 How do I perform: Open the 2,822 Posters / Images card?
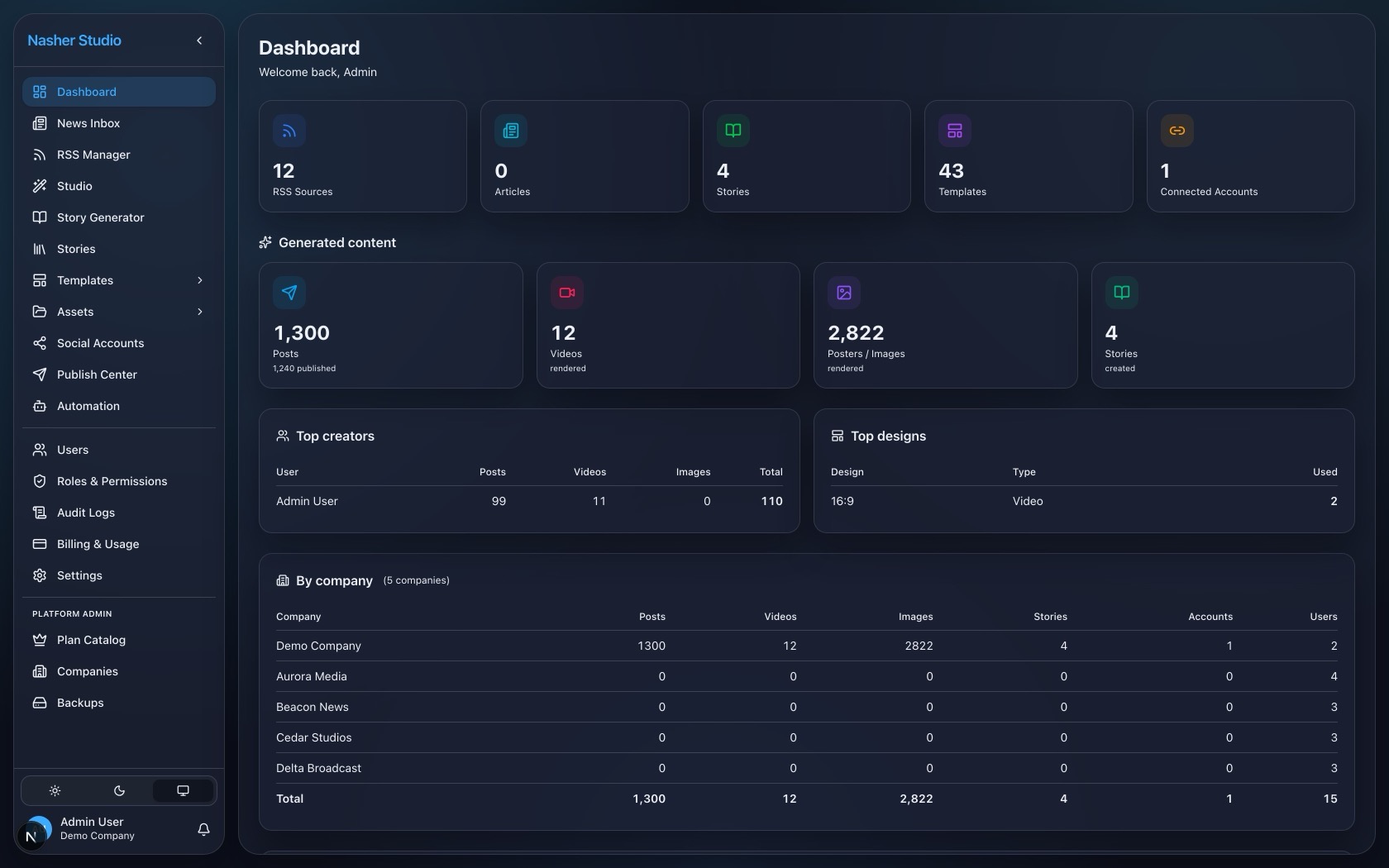click(x=945, y=325)
